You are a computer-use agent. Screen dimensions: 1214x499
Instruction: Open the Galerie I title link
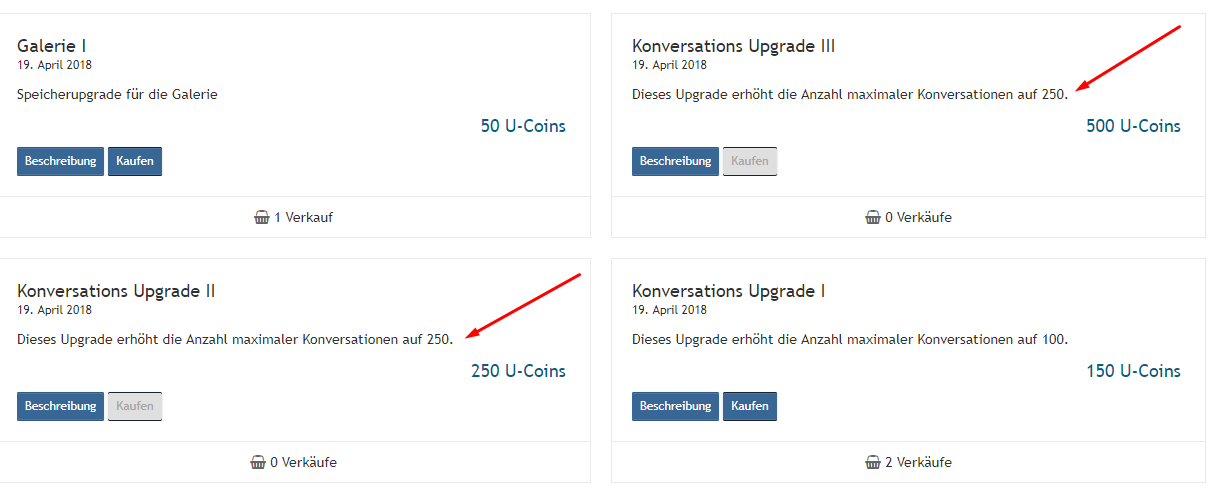53,46
